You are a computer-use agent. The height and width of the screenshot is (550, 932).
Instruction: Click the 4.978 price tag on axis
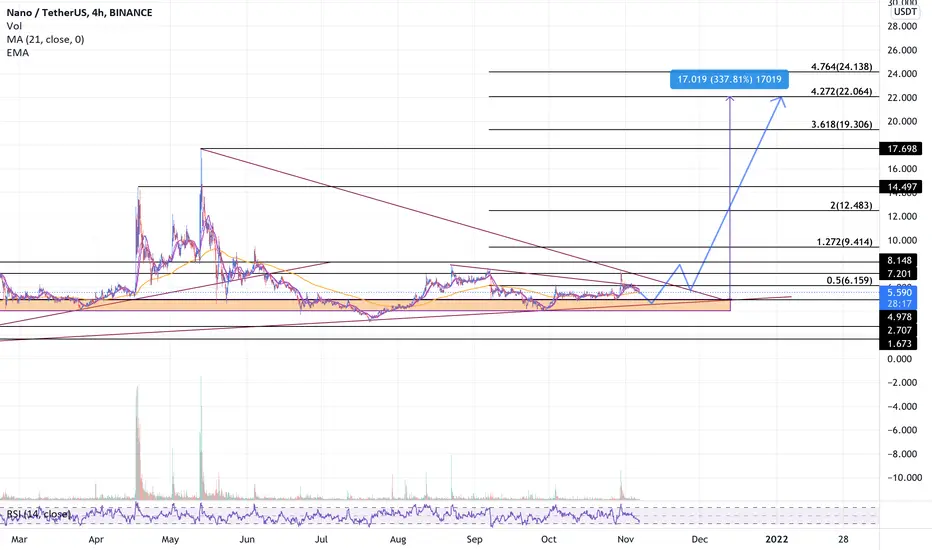click(x=899, y=317)
